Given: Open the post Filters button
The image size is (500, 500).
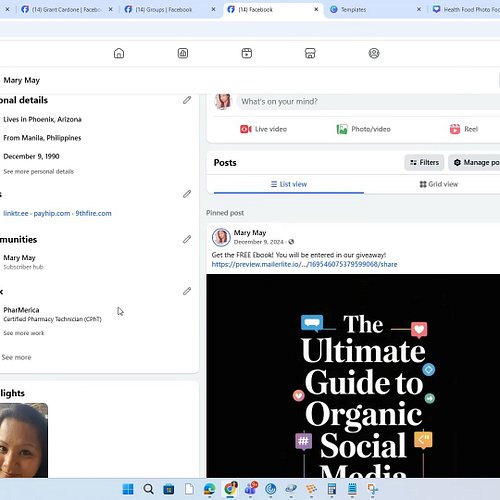Looking at the screenshot, I should pos(424,162).
